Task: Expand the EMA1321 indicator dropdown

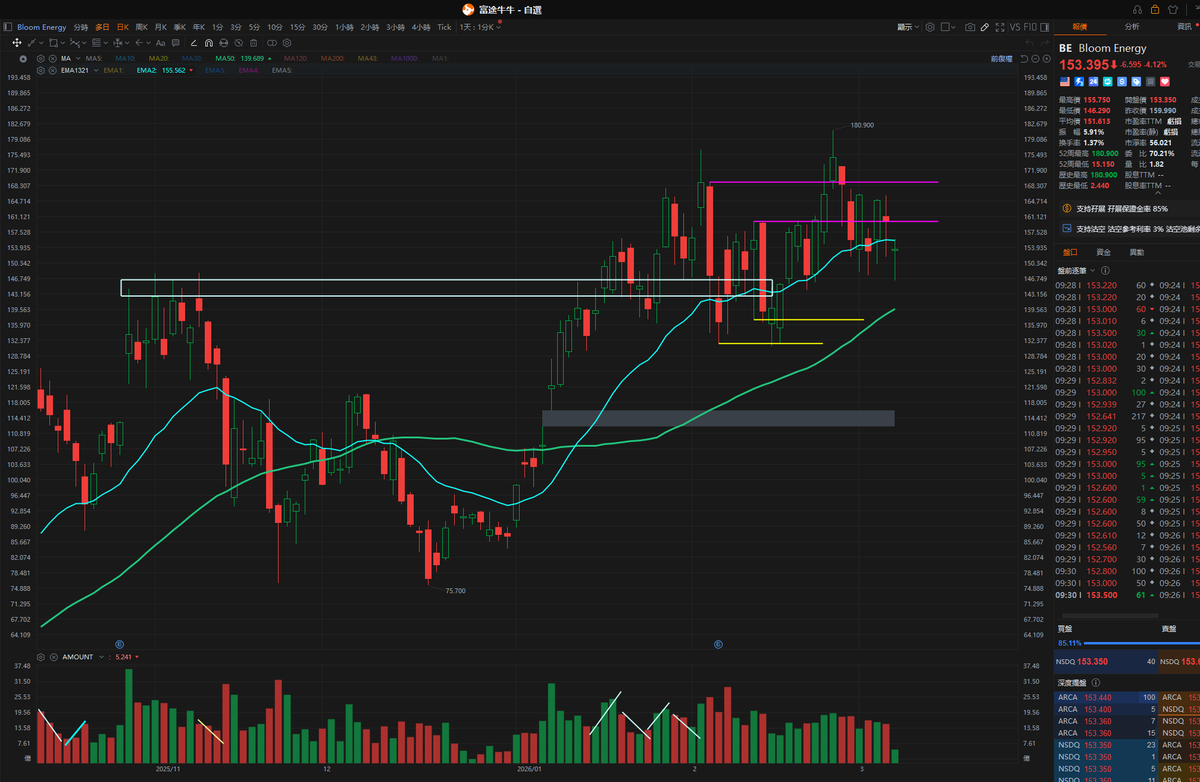Action: (x=96, y=70)
